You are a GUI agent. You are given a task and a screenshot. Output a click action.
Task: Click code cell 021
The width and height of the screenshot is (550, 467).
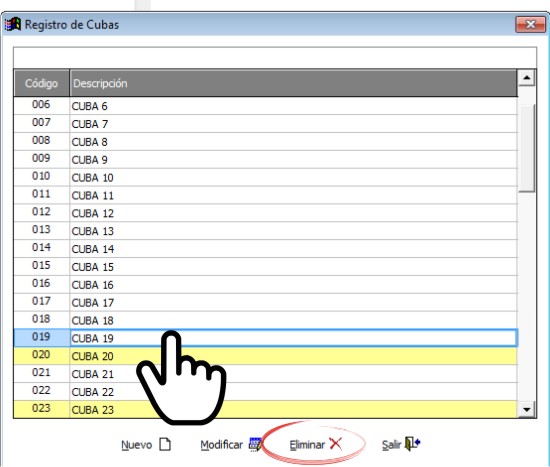[x=41, y=374]
